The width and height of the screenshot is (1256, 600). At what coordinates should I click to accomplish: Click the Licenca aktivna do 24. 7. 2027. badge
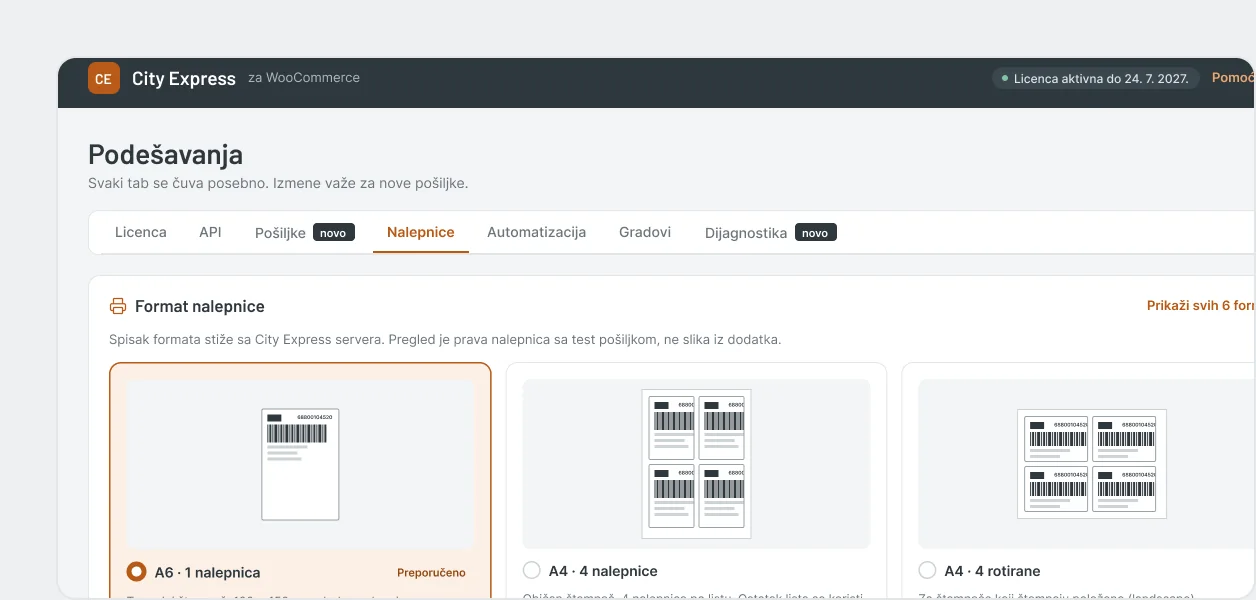click(x=1095, y=78)
